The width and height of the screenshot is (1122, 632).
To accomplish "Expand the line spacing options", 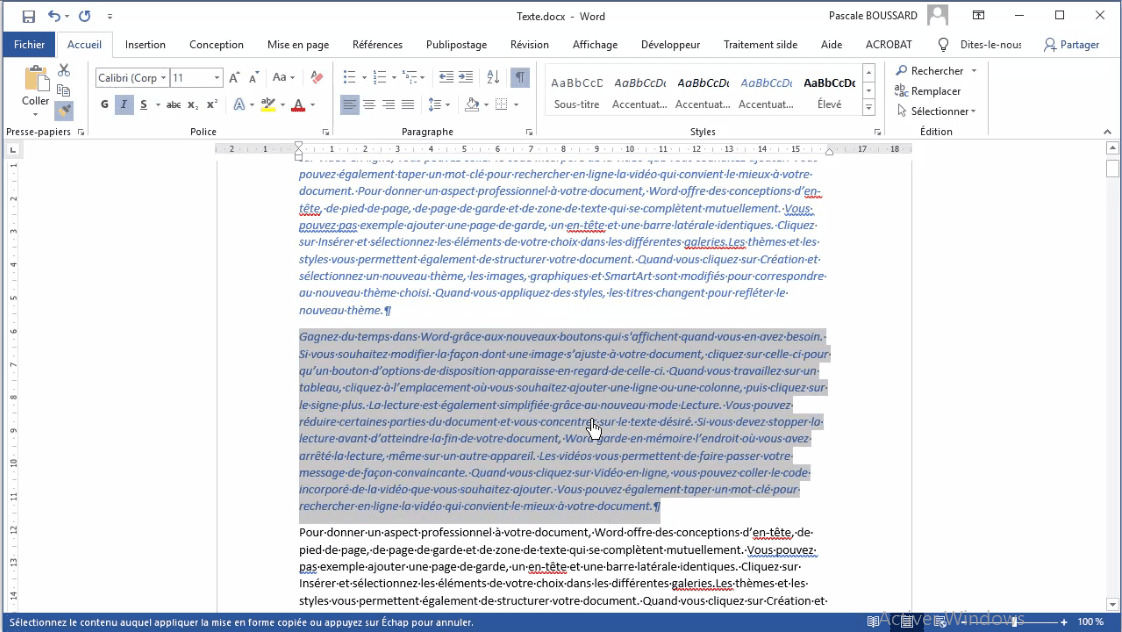I will 447,104.
